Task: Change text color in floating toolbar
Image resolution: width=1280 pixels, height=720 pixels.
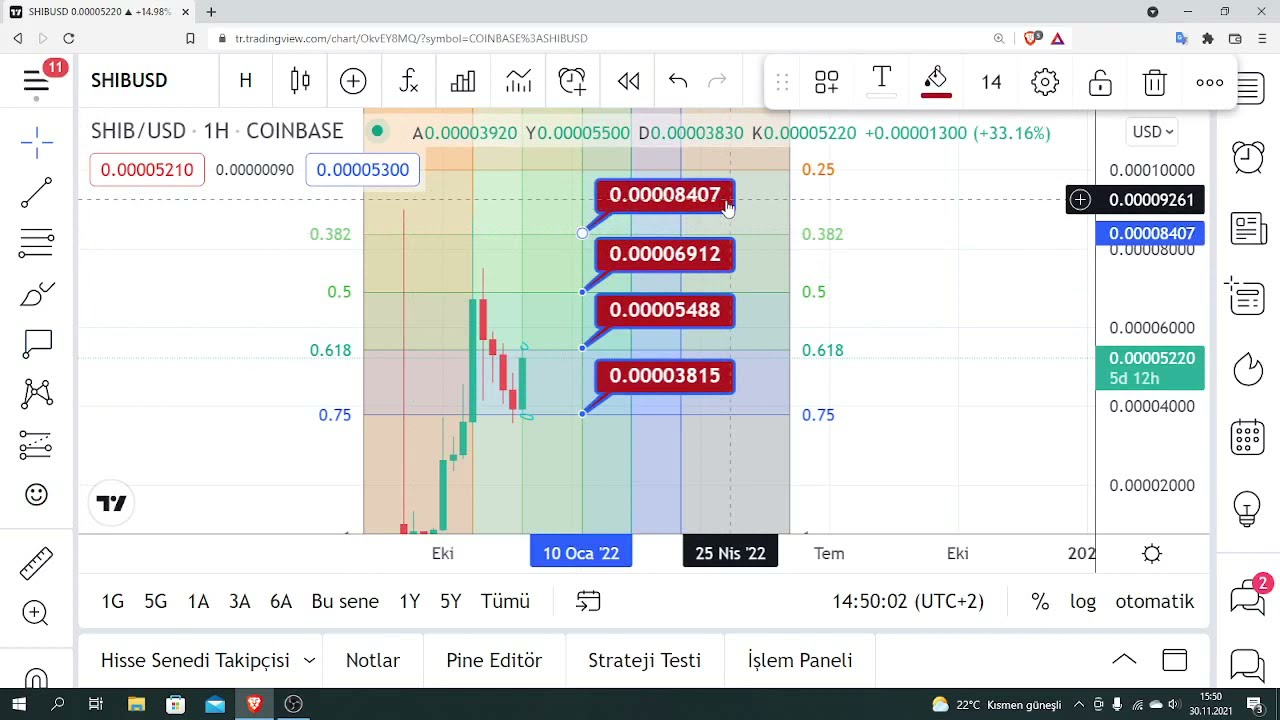Action: tap(881, 82)
